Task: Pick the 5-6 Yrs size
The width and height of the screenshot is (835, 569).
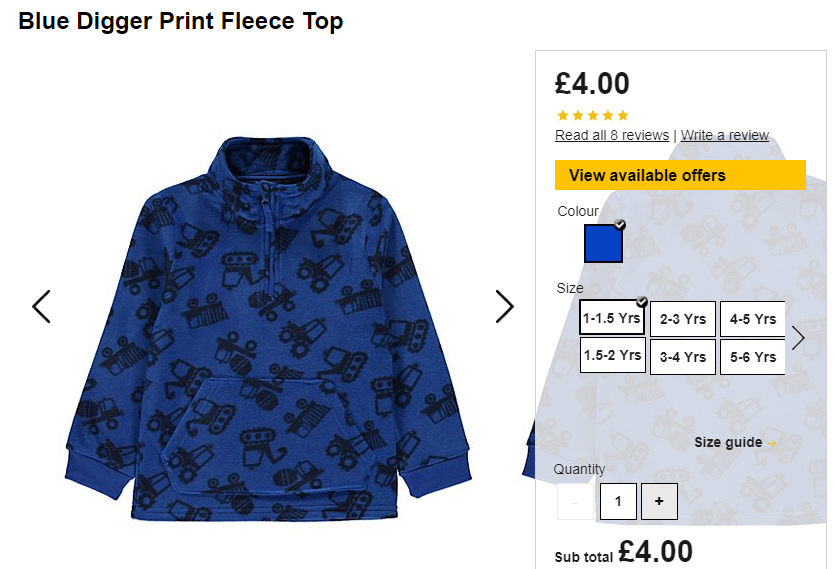Action: point(752,357)
